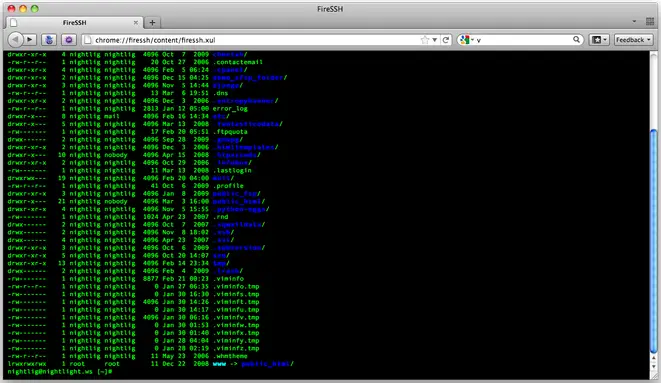Open a new tab with the plus button
Screen dimensions: 661x383
152,22
